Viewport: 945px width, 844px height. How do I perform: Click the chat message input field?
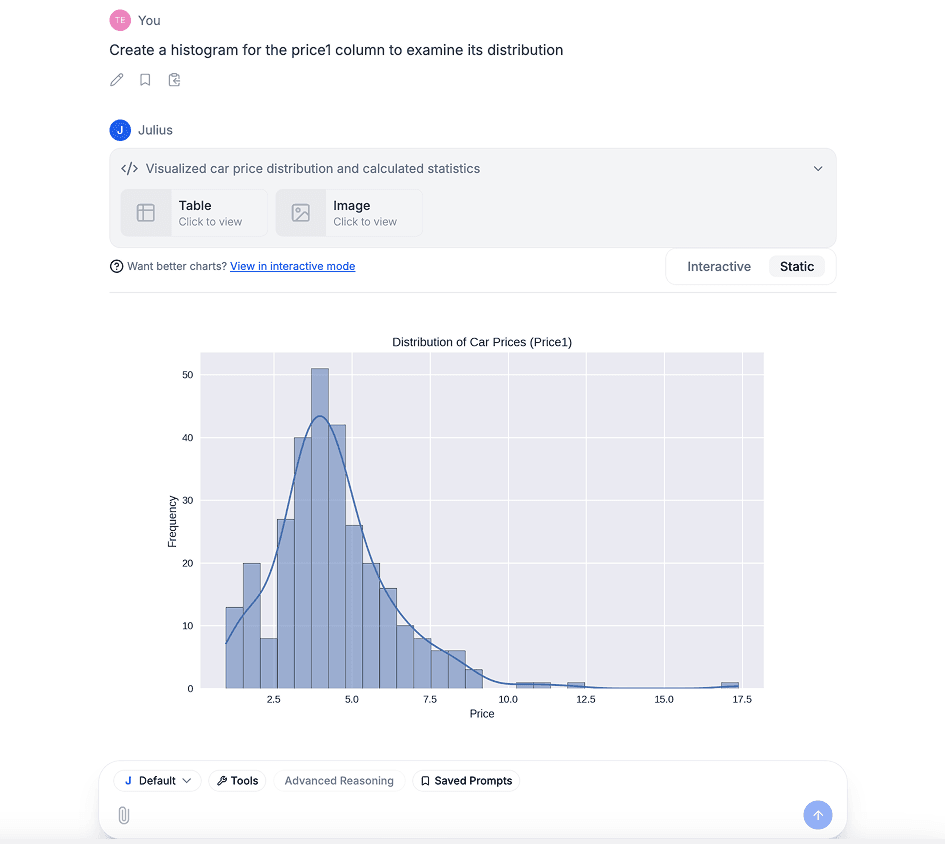(x=450, y=815)
